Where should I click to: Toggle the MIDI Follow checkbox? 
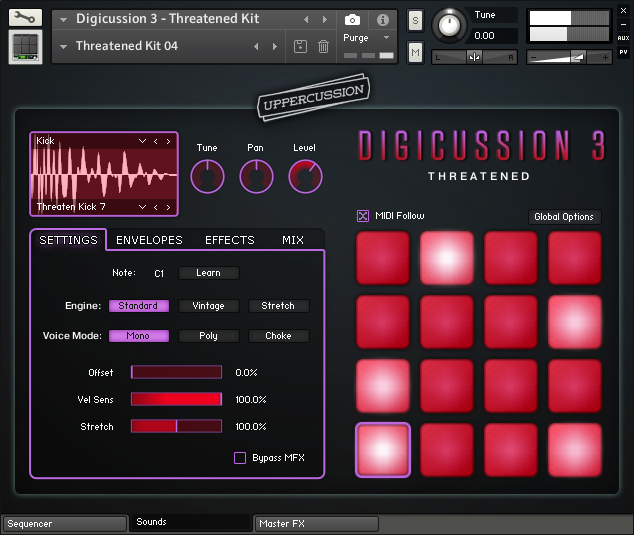click(x=363, y=216)
